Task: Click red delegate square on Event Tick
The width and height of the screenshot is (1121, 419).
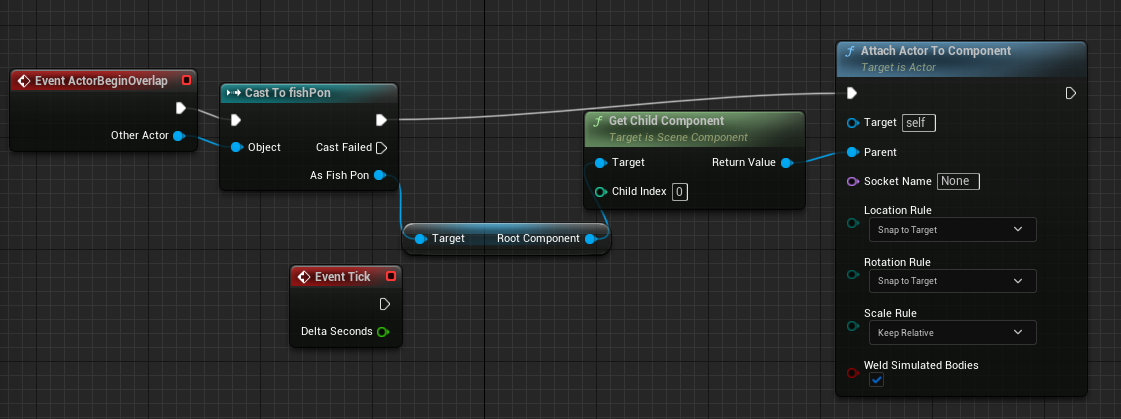Action: (390, 276)
